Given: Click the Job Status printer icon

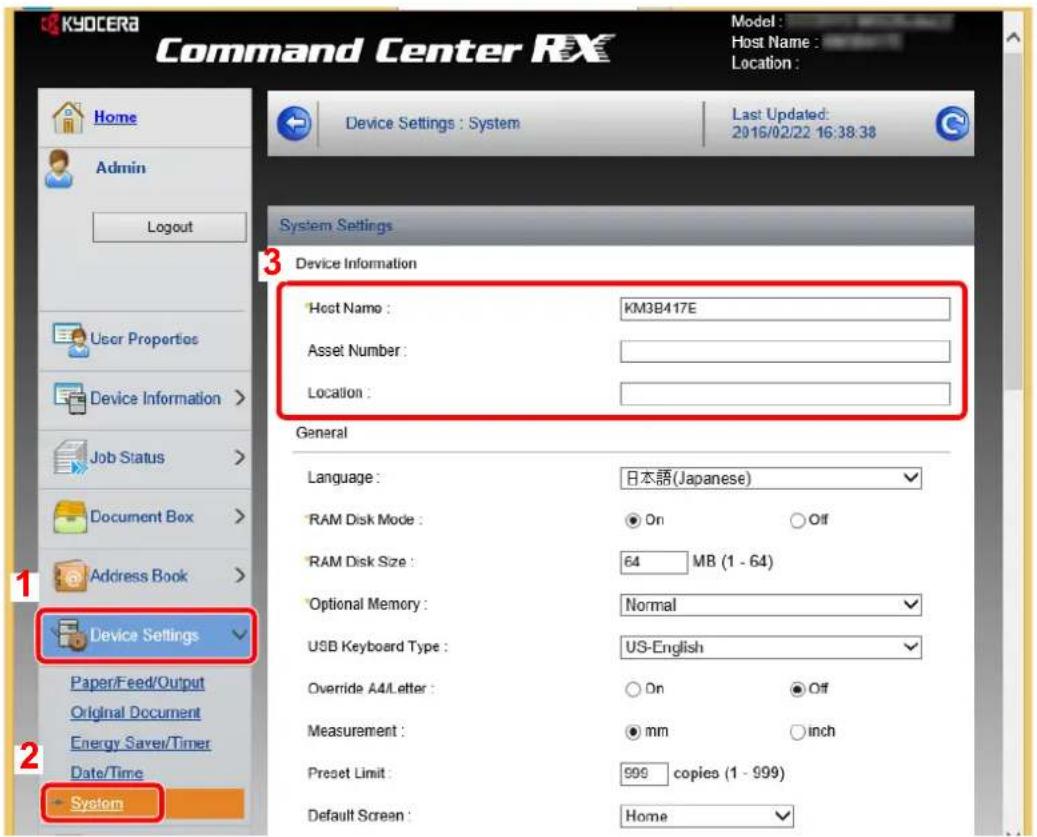Looking at the screenshot, I should pos(69,458).
